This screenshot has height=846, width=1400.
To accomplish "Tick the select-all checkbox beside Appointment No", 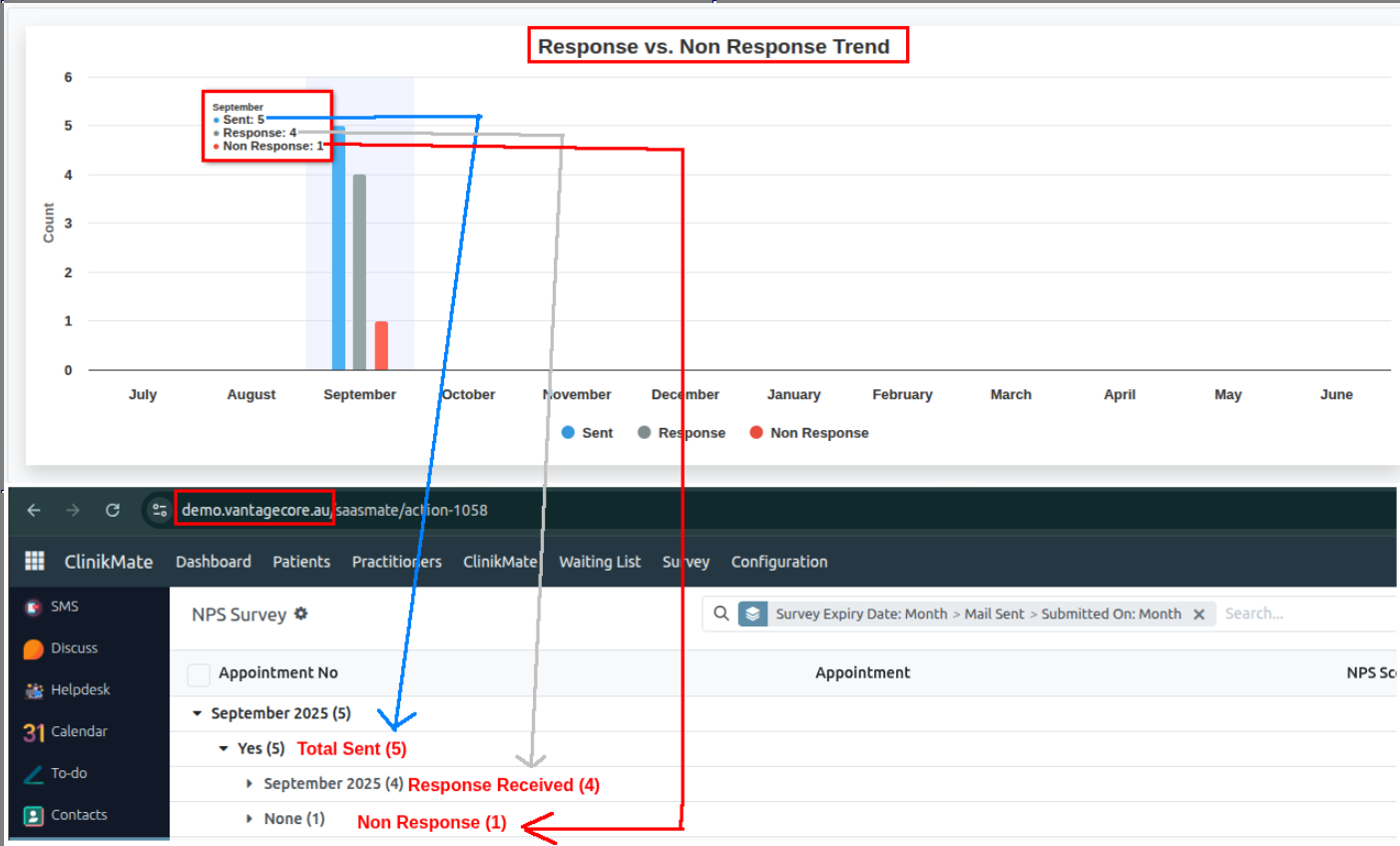I will (x=199, y=674).
